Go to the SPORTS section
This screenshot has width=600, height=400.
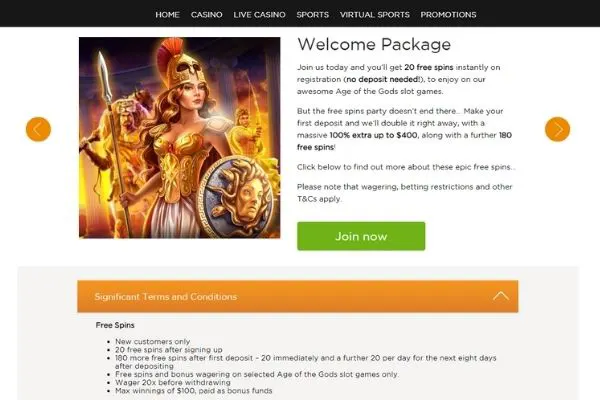(x=312, y=15)
